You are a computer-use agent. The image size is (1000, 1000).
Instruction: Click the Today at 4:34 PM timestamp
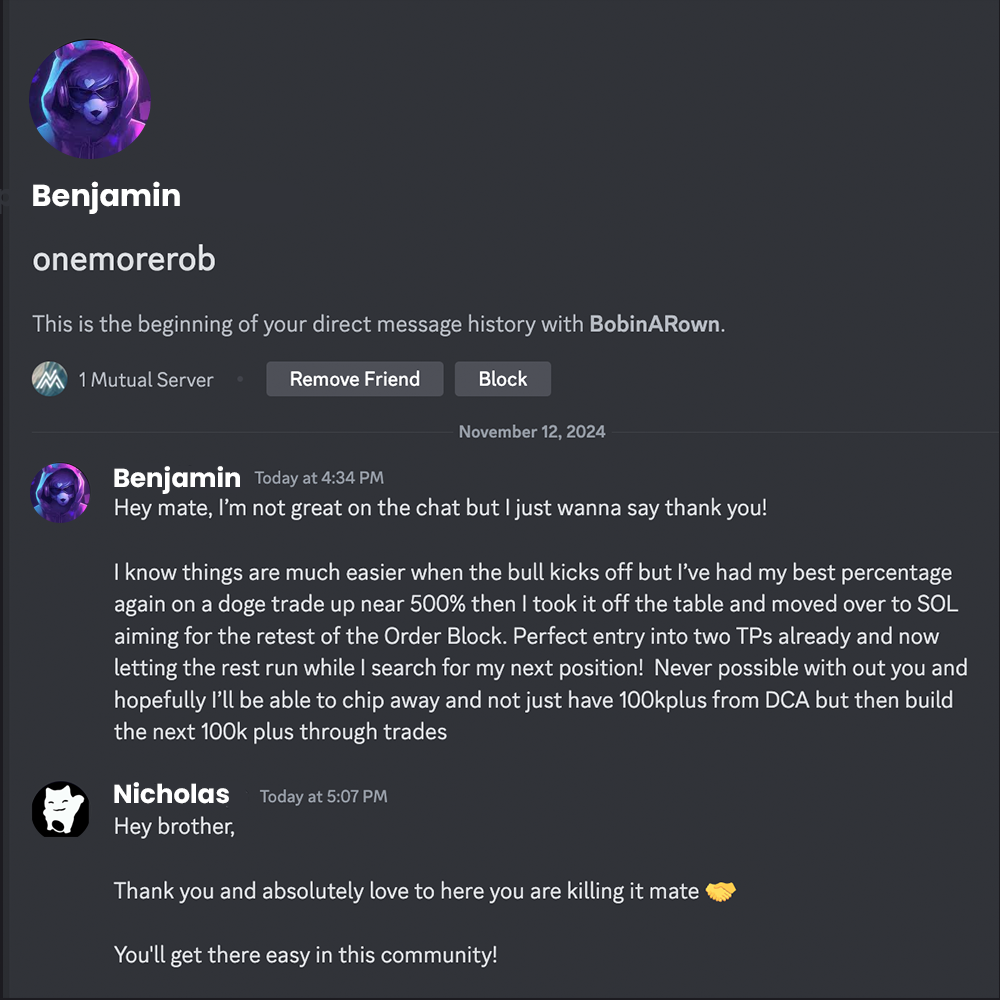319,478
